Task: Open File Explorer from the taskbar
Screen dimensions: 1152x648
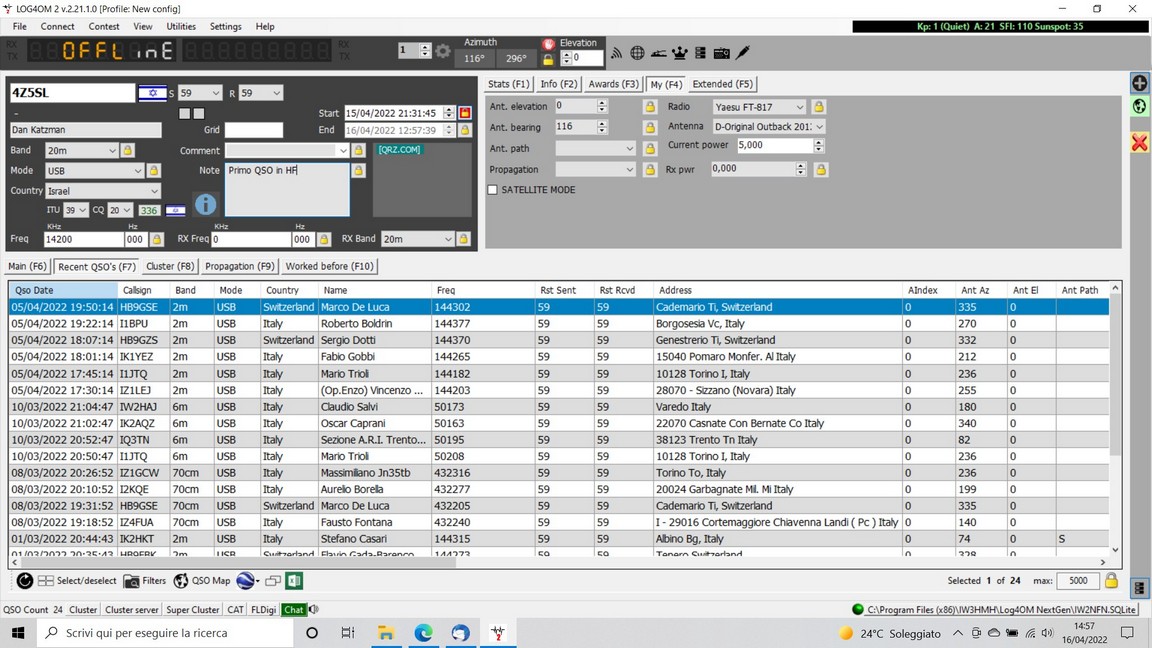Action: coord(386,633)
